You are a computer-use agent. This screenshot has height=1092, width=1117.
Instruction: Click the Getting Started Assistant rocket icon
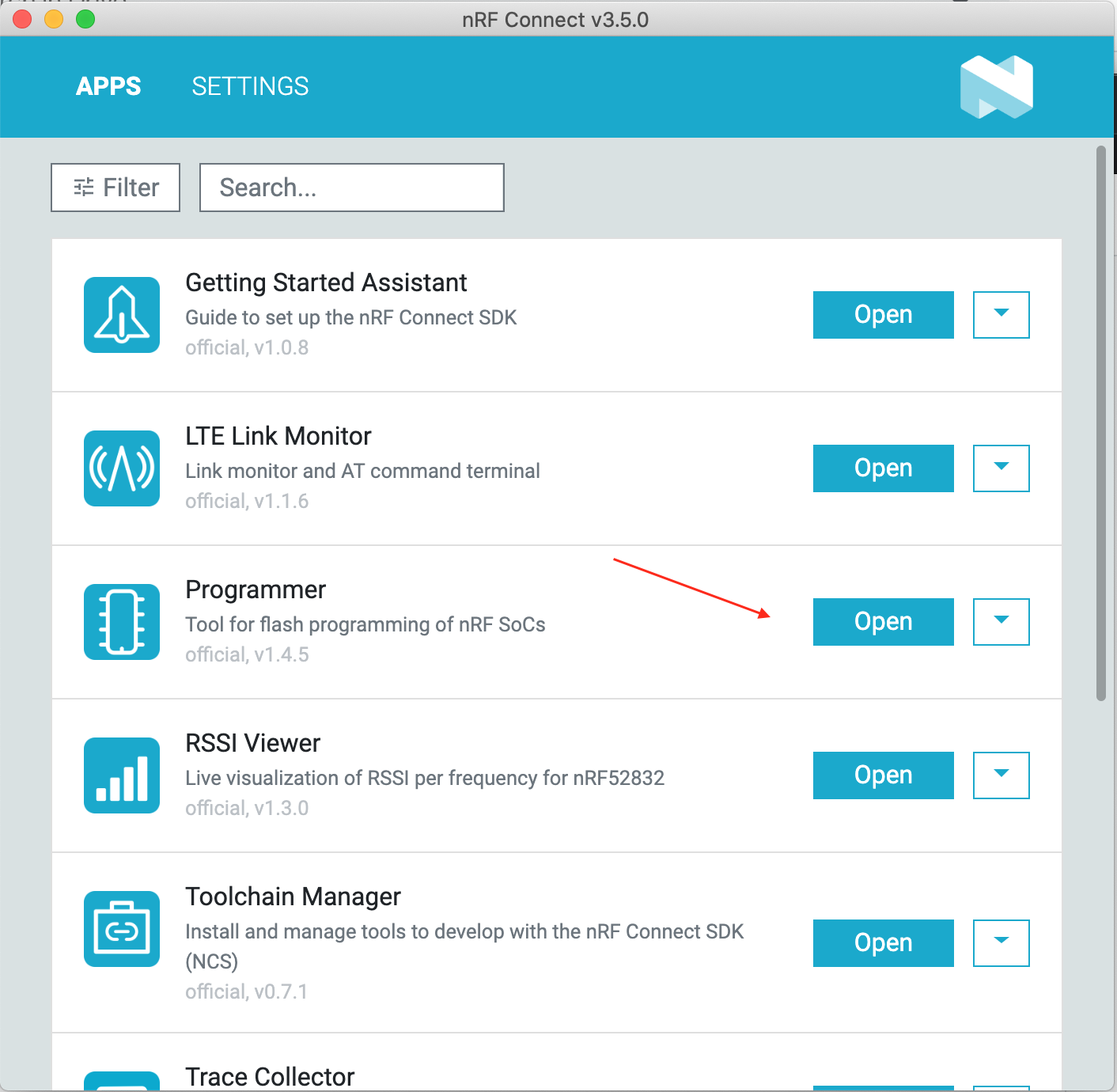[122, 315]
